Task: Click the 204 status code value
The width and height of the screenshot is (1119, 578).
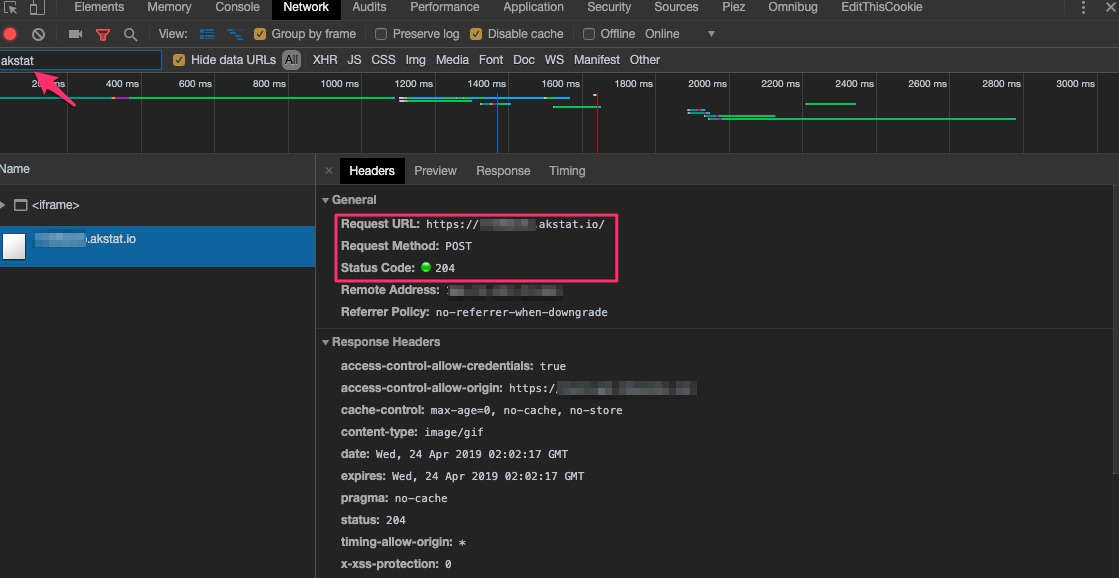Action: [x=445, y=268]
